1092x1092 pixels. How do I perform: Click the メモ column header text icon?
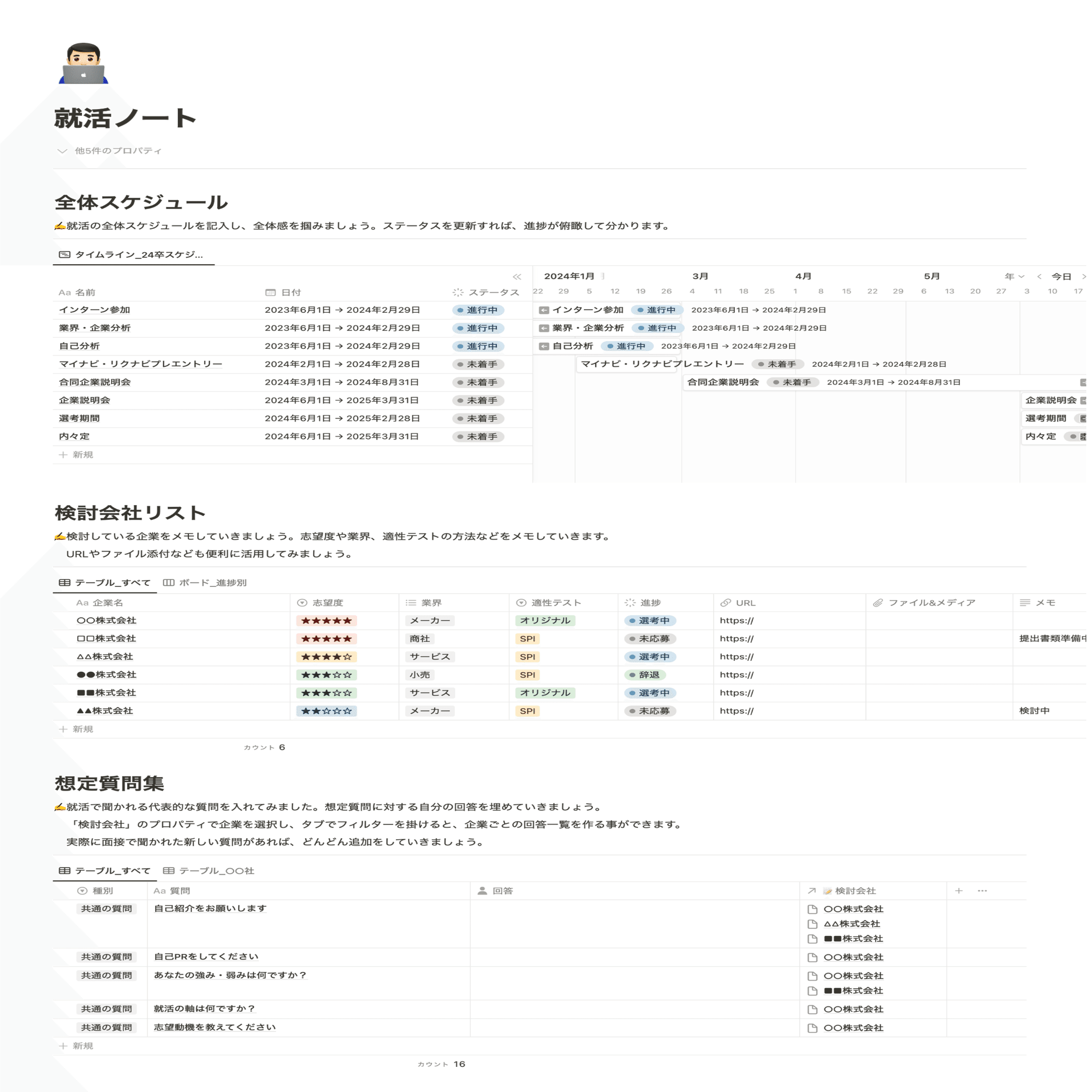point(1025,603)
